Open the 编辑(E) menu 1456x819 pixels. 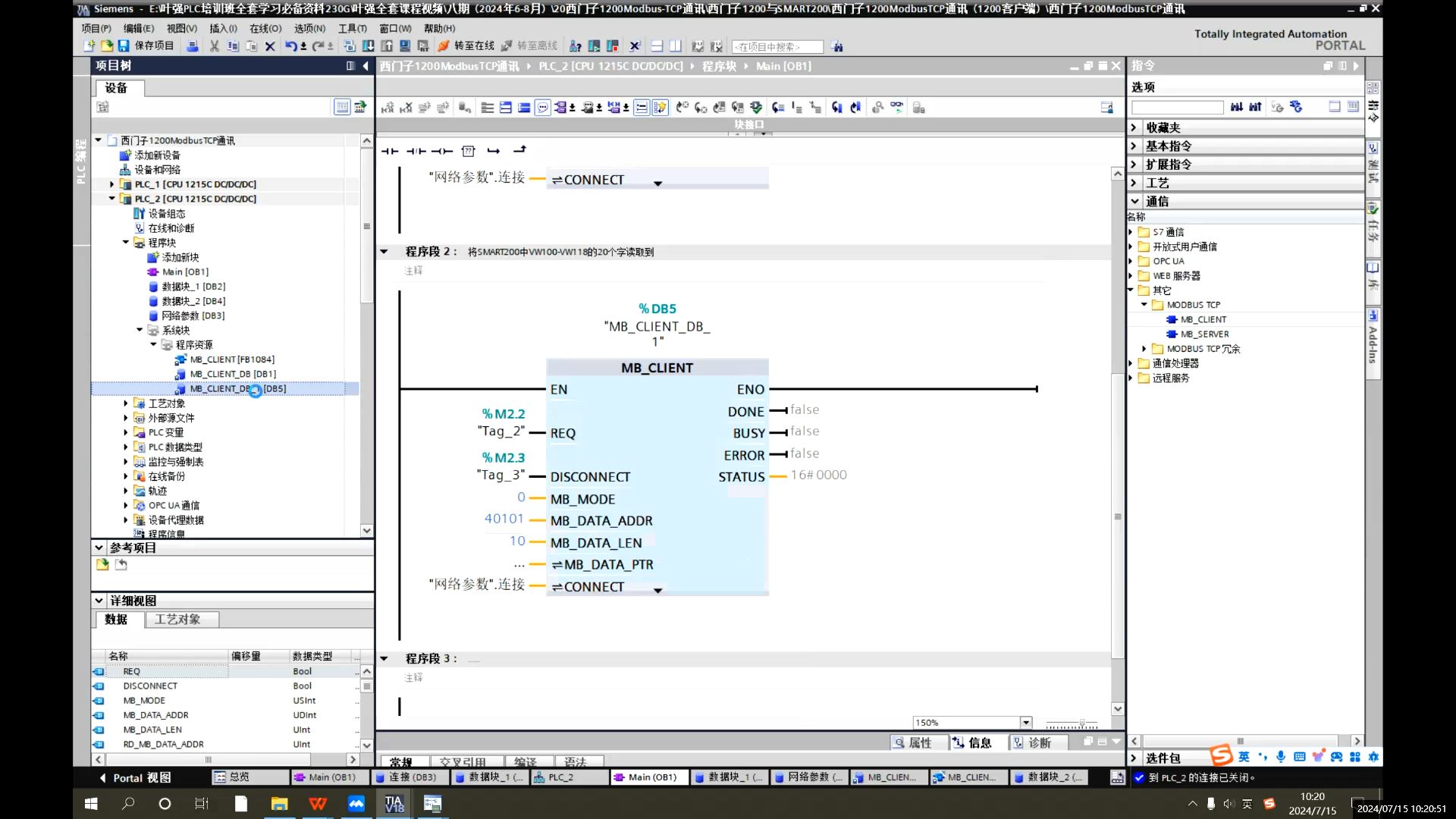tap(139, 28)
